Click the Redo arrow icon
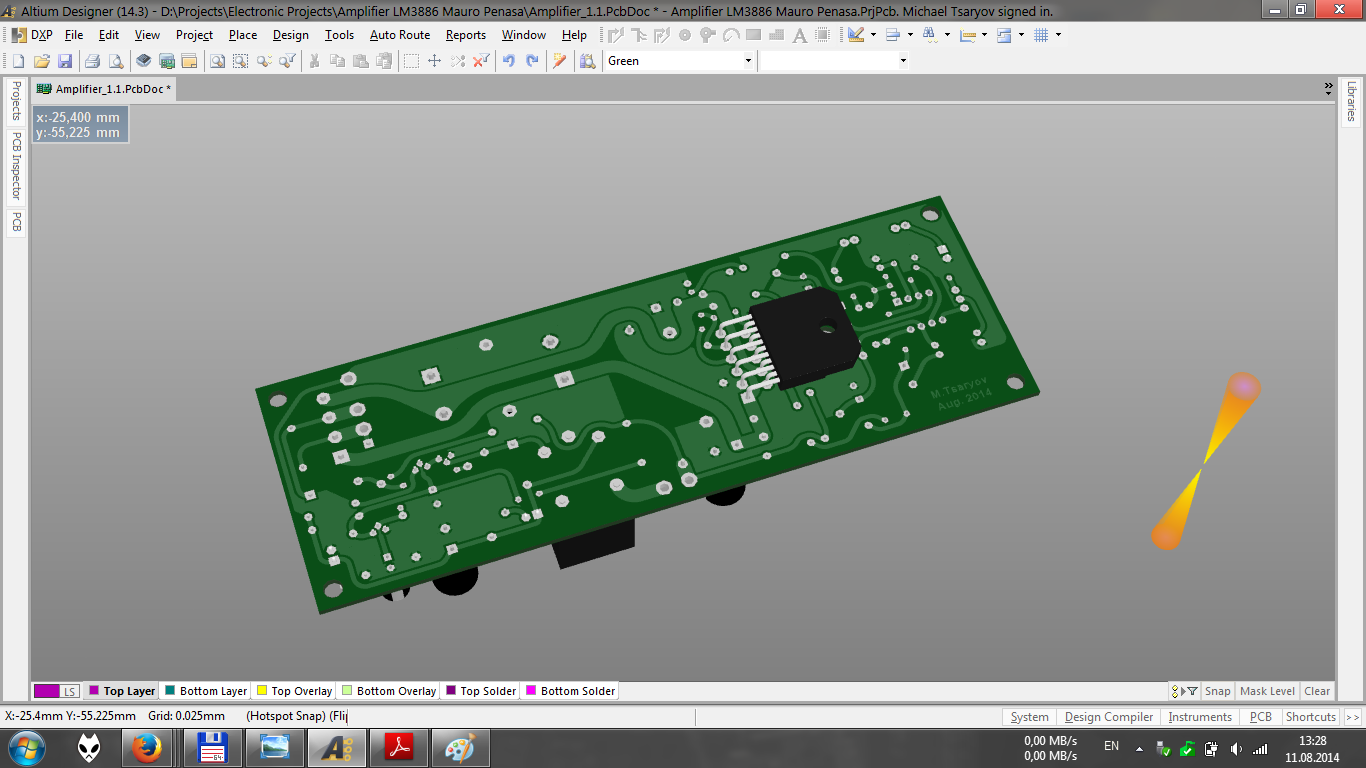The image size is (1366, 768). coord(532,61)
